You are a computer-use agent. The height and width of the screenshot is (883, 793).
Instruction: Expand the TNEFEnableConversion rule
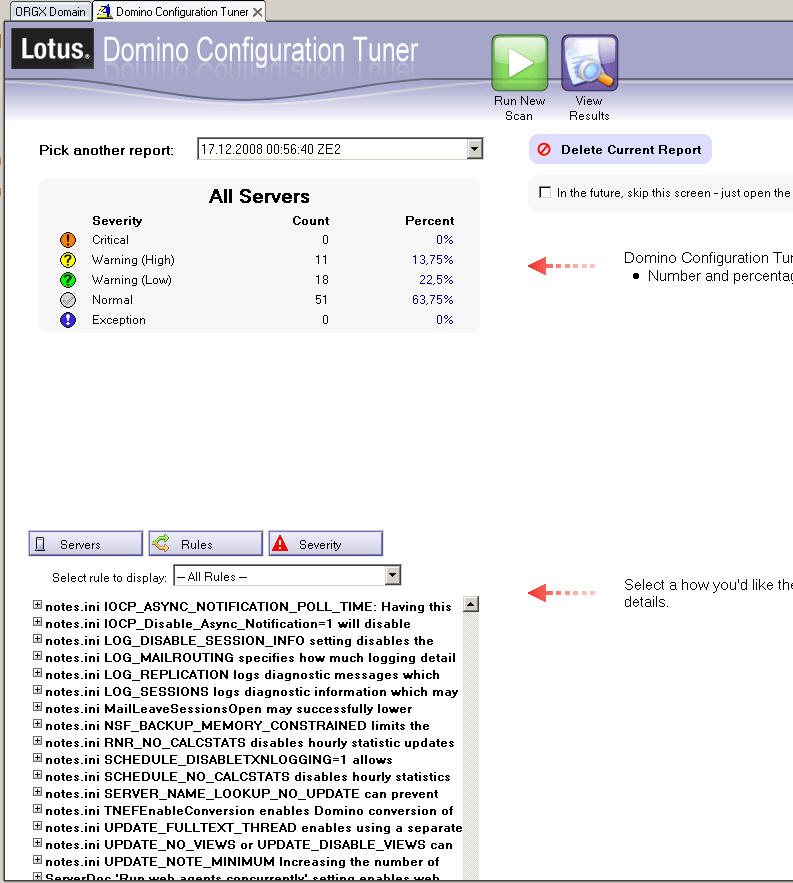tap(37, 809)
